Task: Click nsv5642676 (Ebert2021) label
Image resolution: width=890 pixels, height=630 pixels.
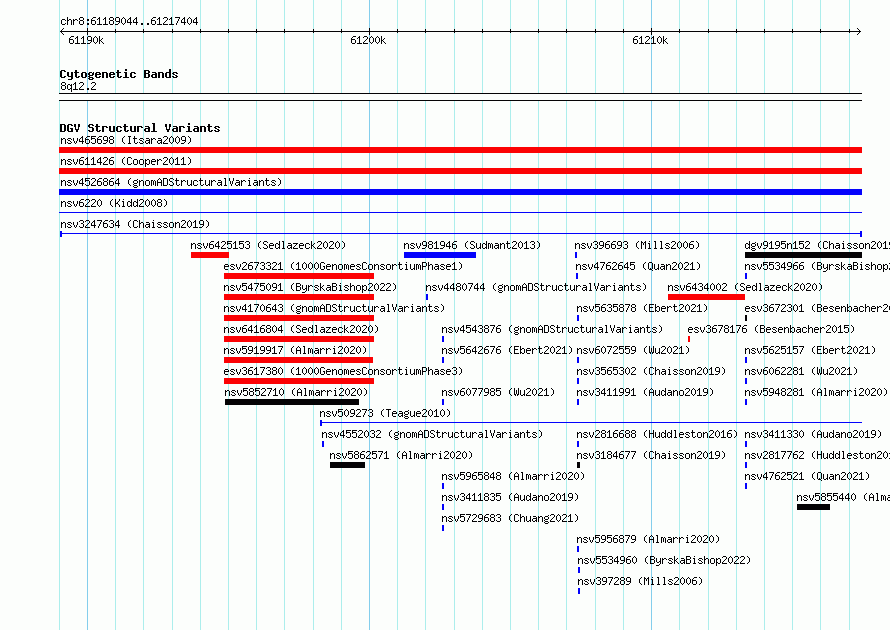Action: [x=507, y=350]
